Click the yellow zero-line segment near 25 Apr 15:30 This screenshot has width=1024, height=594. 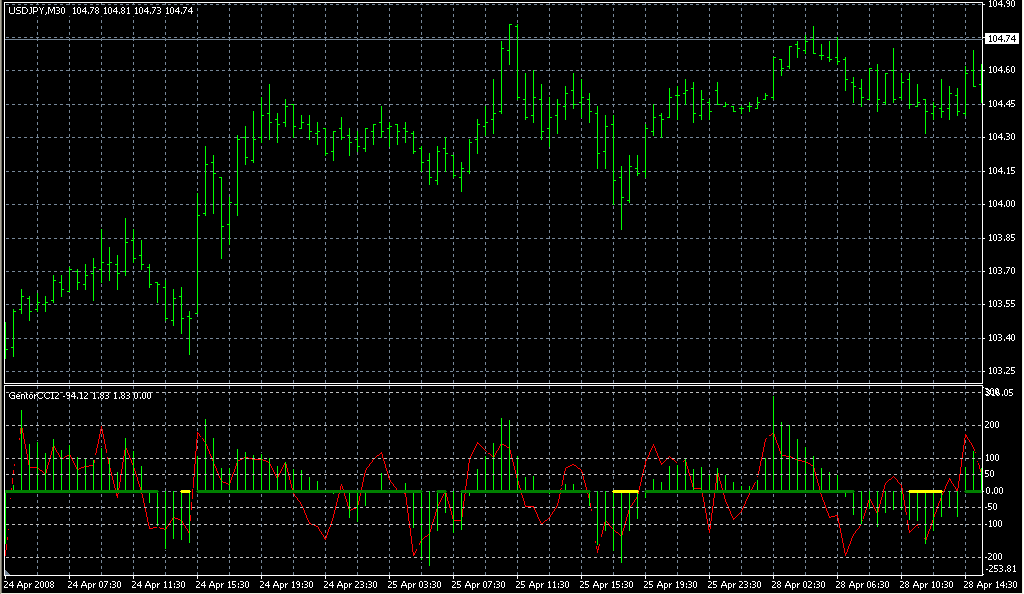(625, 491)
